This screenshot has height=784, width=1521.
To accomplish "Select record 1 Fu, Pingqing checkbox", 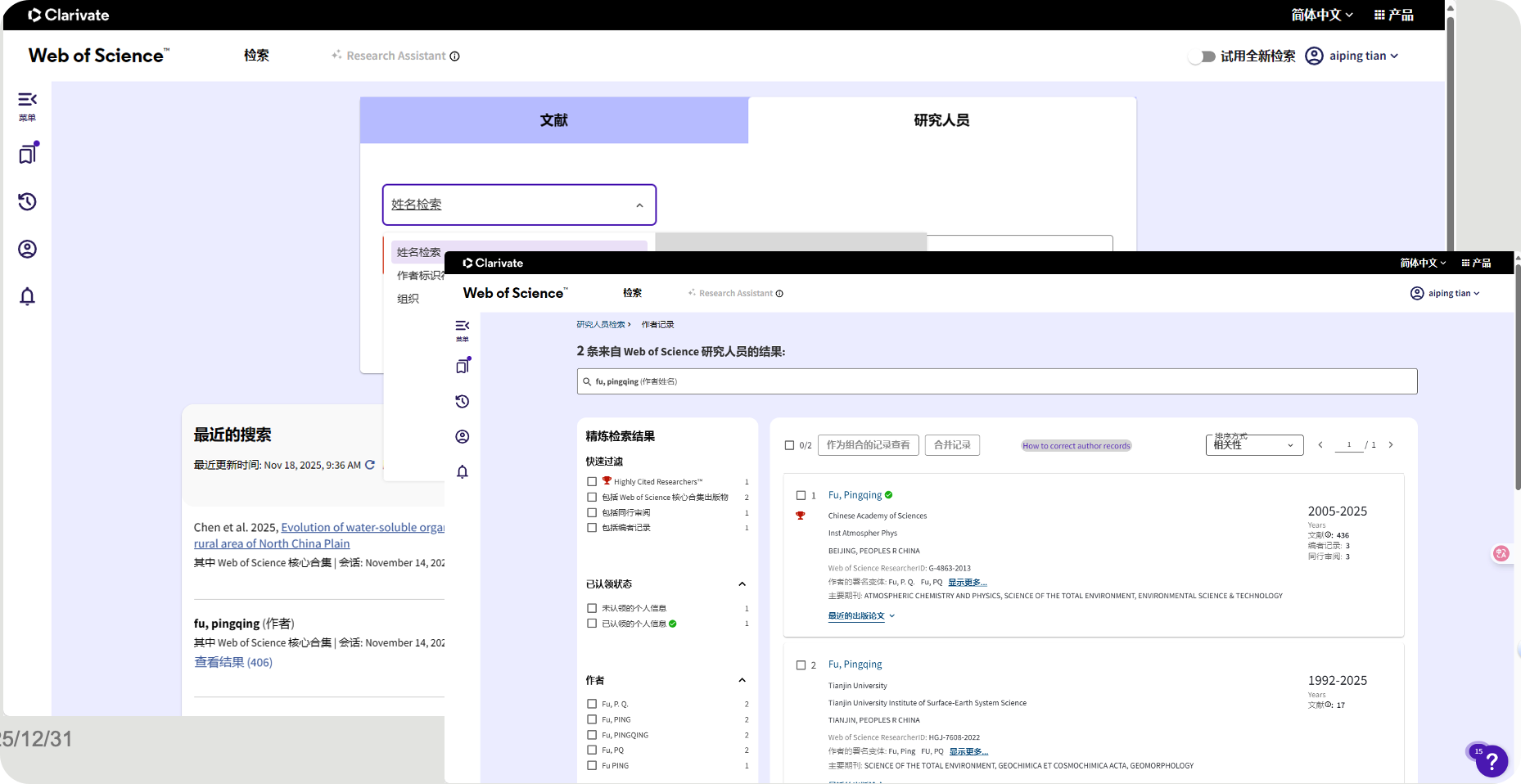I will tap(801, 495).
